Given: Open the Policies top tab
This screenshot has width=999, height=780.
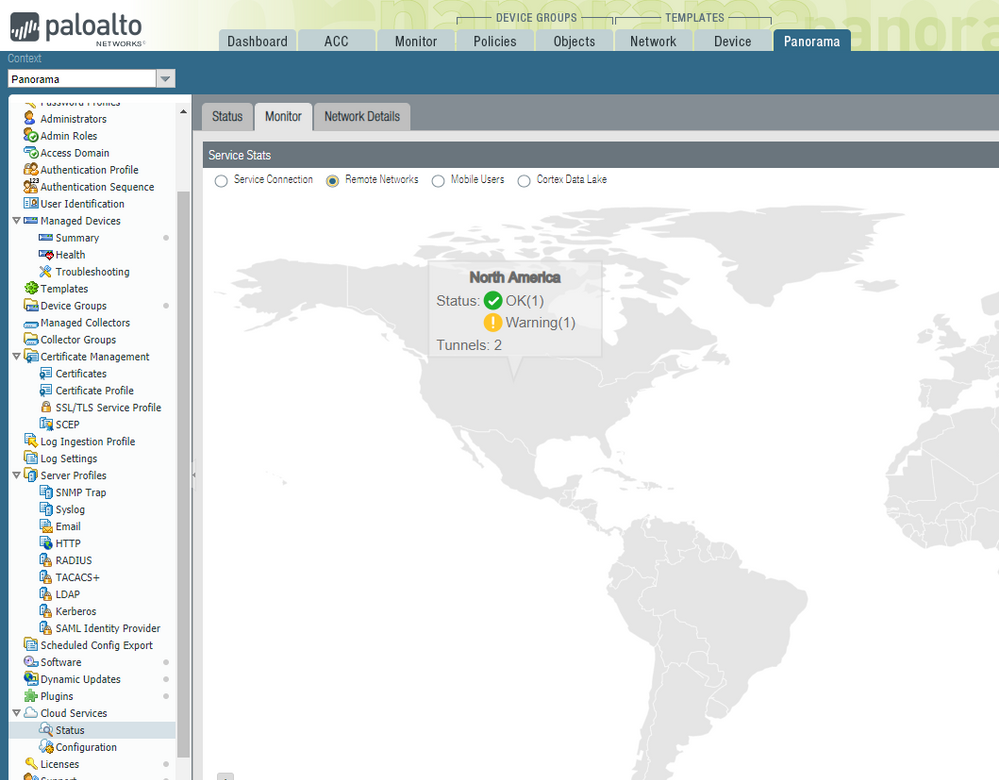Looking at the screenshot, I should click(495, 41).
